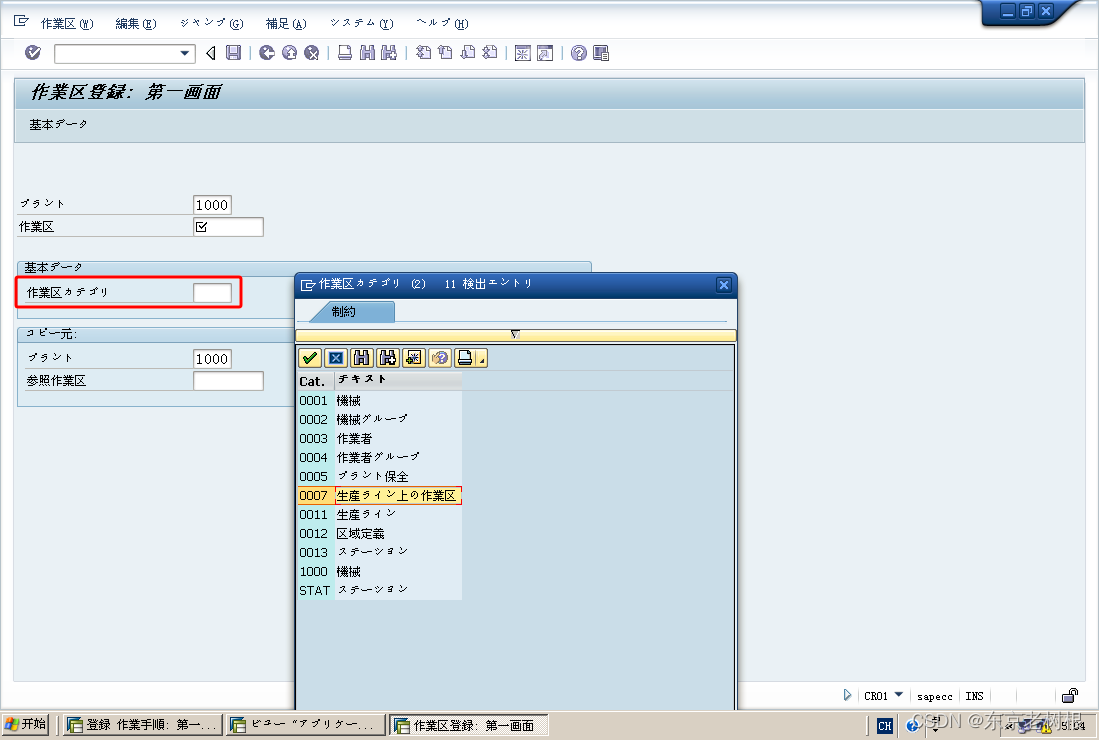Open the Print icon in the standard toolbar
Screen dimensions: 1099x740
pos(345,53)
